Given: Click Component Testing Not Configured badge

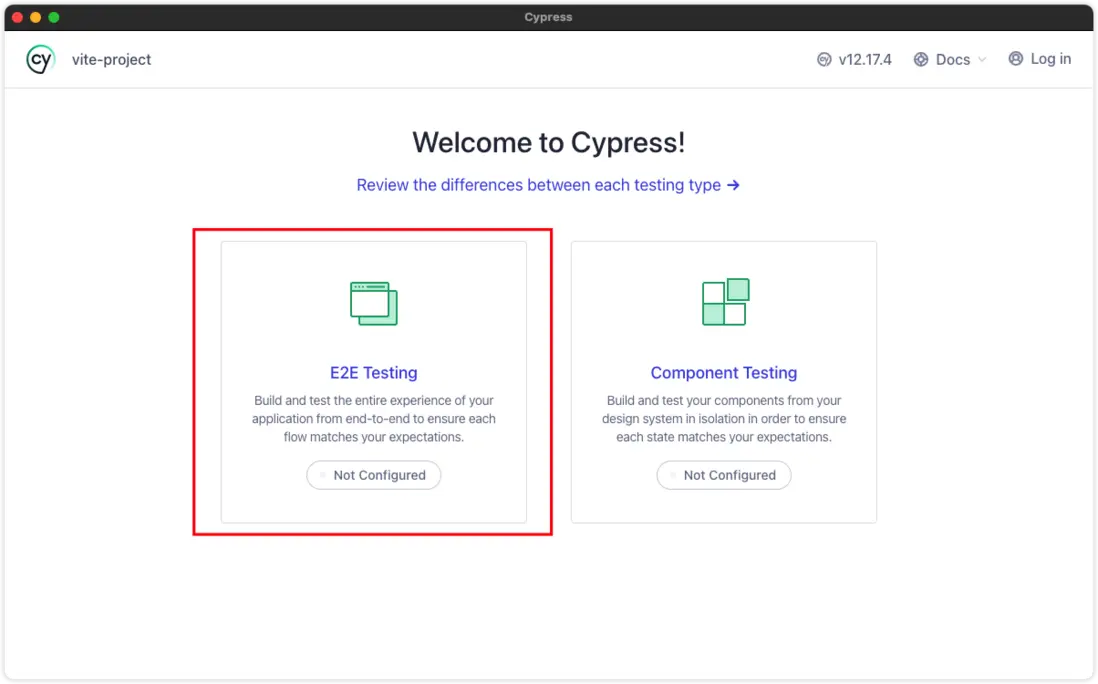Looking at the screenshot, I should (724, 475).
